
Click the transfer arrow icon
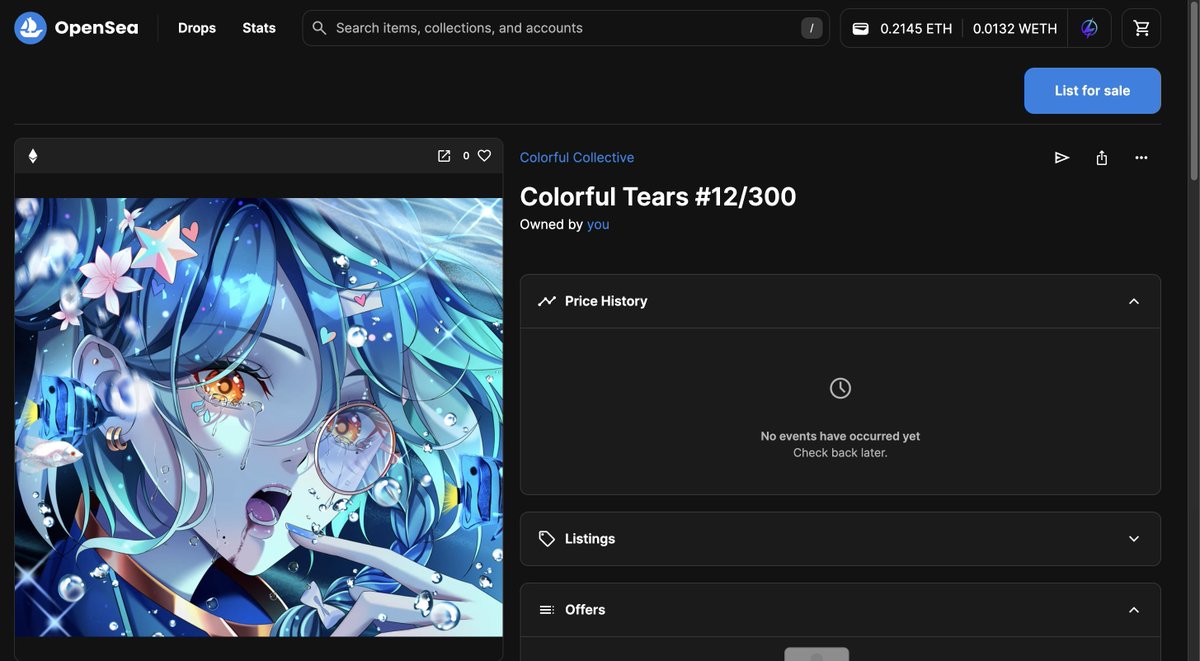(x=1062, y=157)
